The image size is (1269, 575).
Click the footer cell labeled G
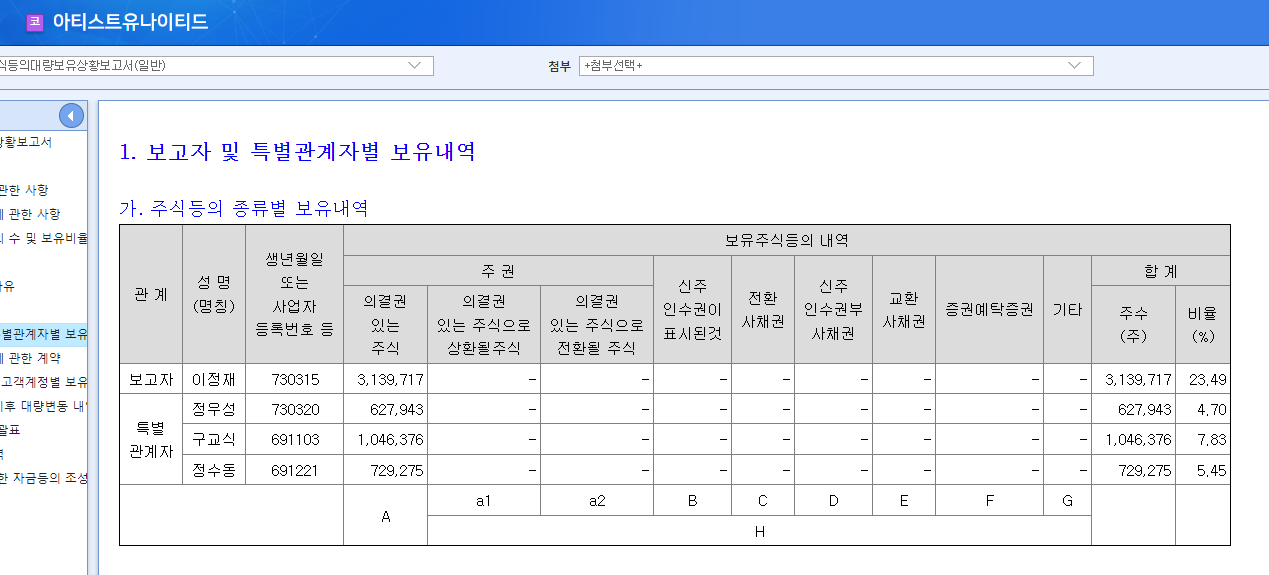(x=1067, y=501)
